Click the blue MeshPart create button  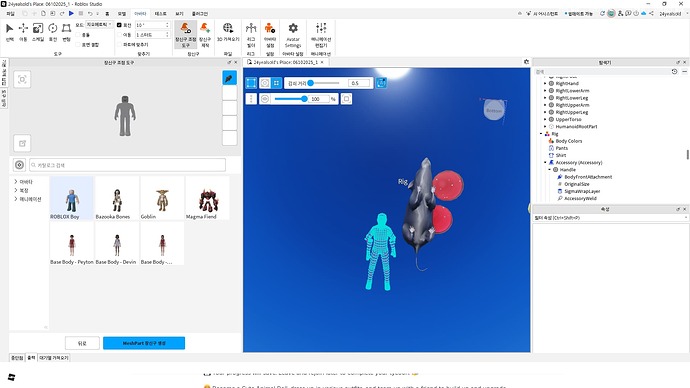(x=144, y=343)
